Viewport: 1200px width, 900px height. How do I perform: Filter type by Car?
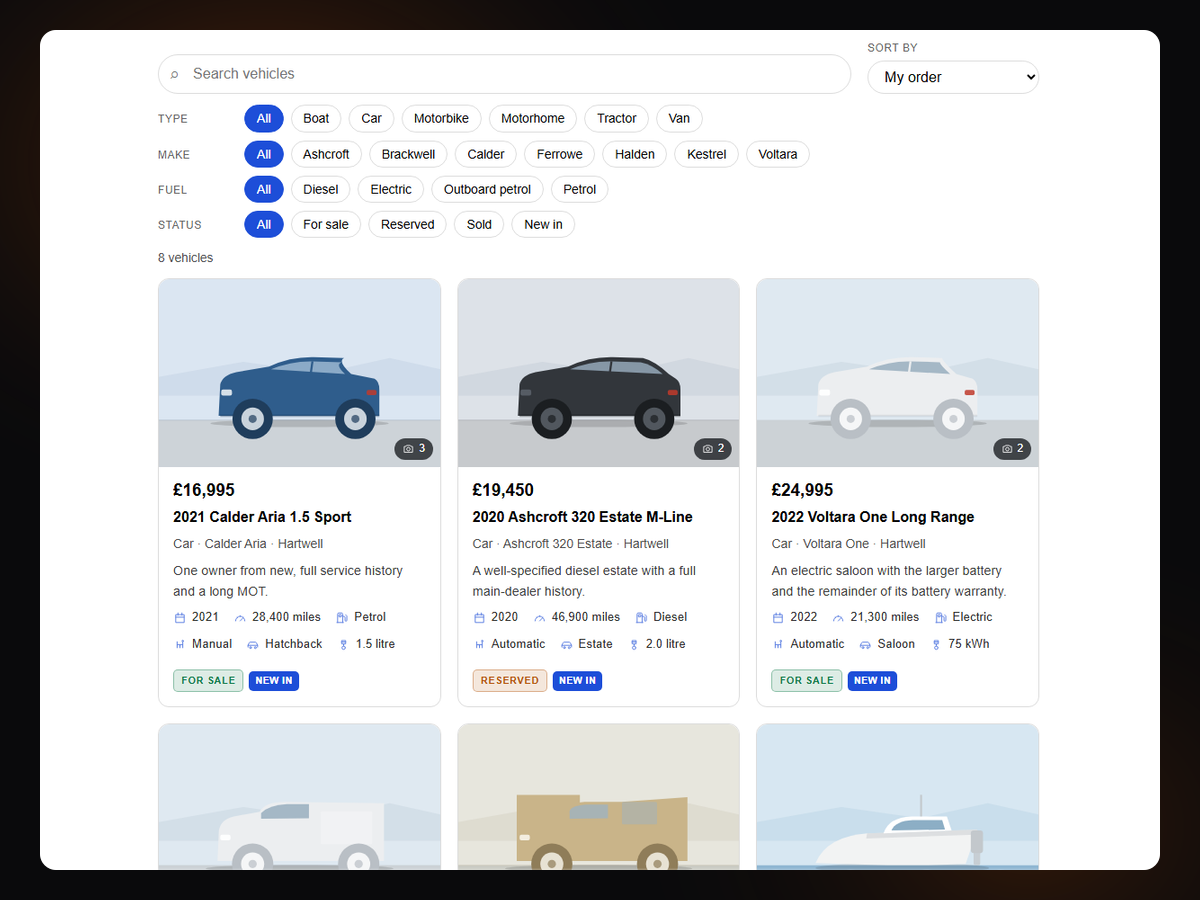coord(372,118)
